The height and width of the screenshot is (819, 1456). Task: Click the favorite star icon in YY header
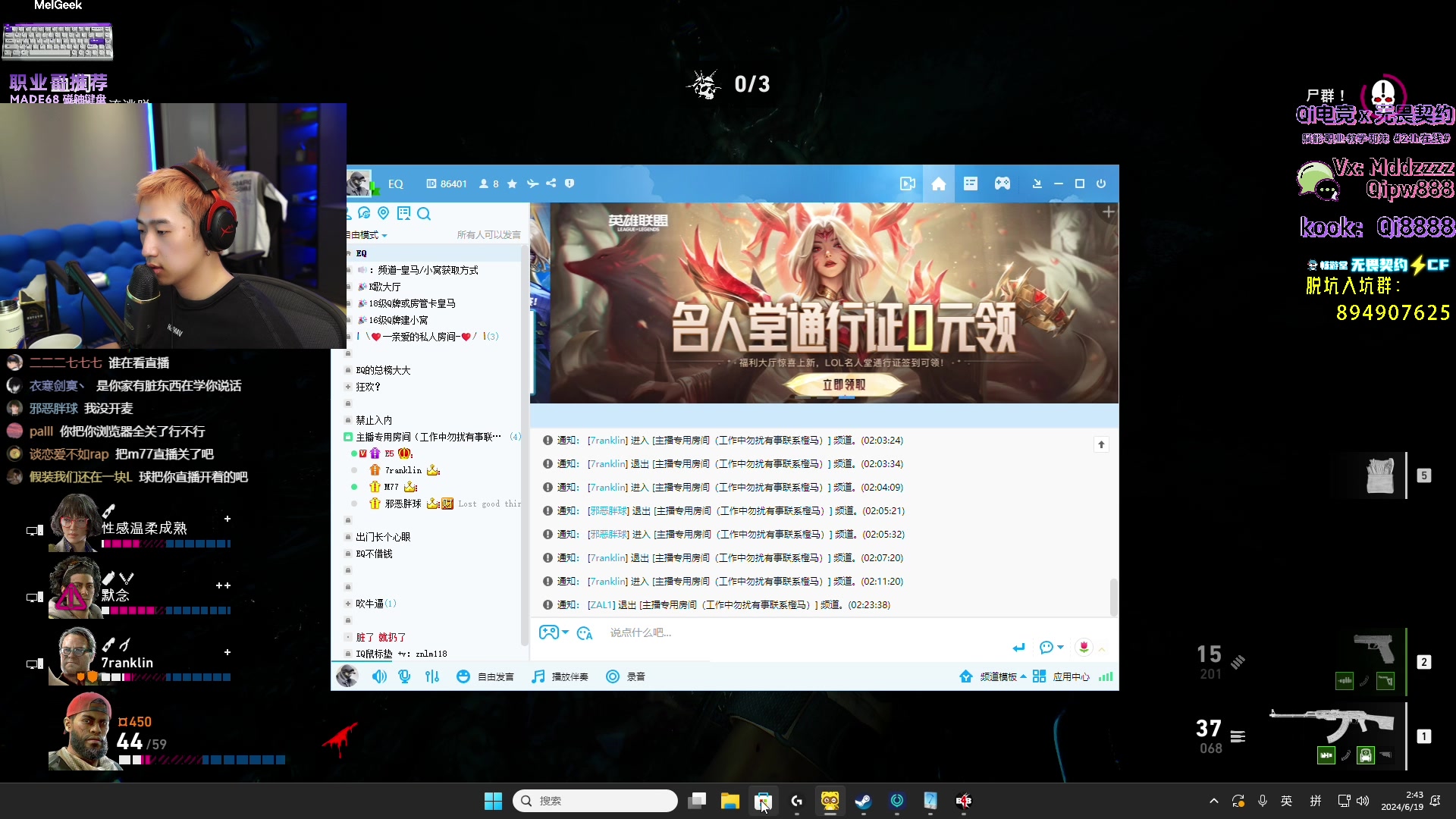point(512,184)
